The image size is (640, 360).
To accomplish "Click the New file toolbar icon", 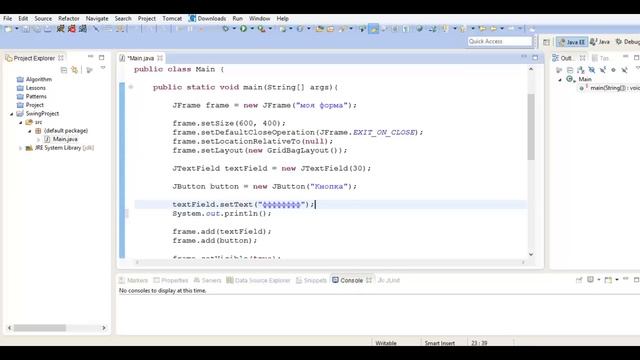I will click(x=7, y=29).
